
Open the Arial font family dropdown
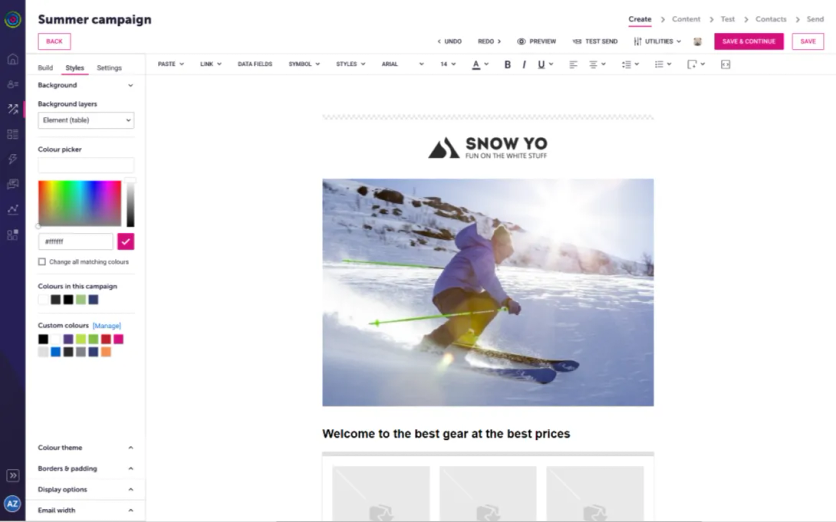(x=403, y=64)
